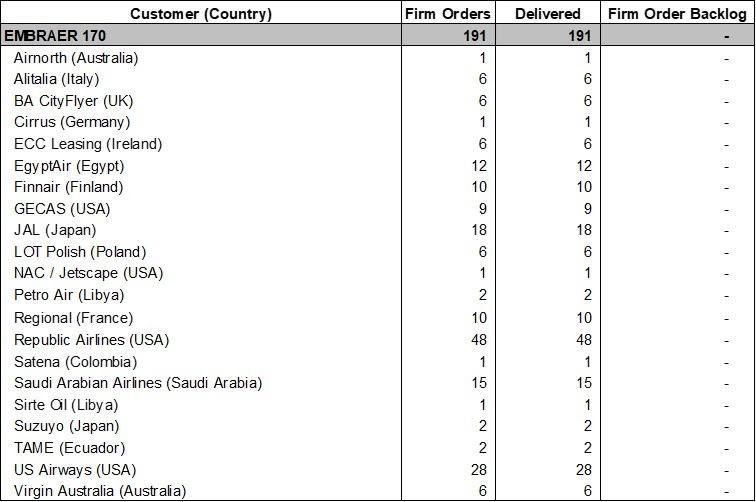Click the Firm Orders column header
The width and height of the screenshot is (756, 502).
[447, 14]
